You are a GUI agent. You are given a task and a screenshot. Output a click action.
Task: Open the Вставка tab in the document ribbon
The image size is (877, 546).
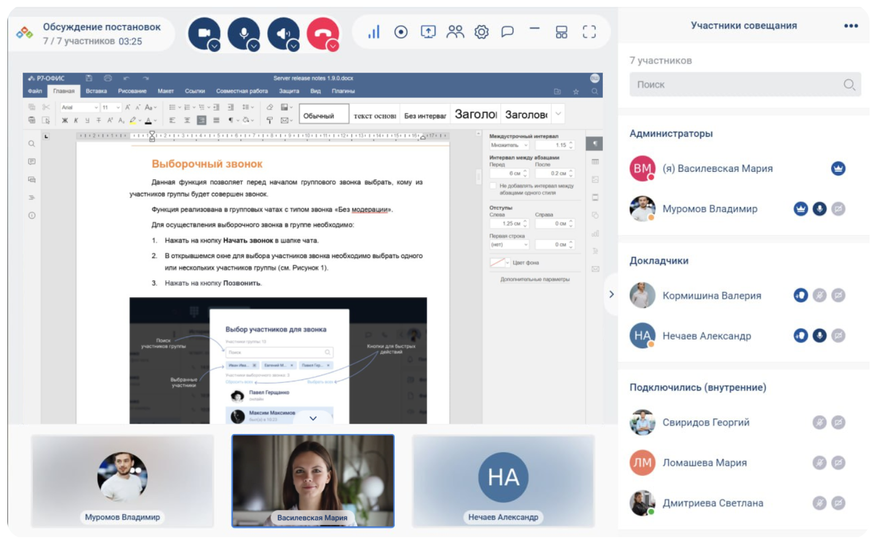click(96, 91)
